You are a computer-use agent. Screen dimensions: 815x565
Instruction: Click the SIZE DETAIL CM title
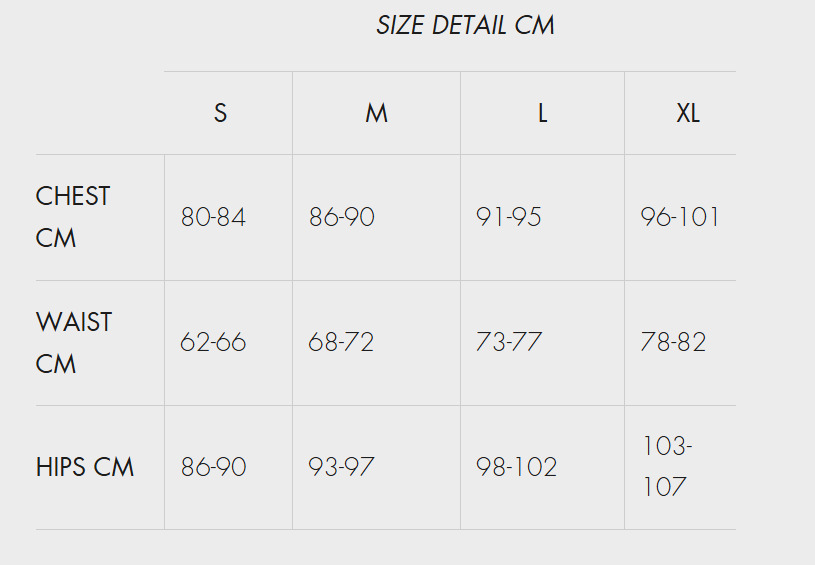(x=465, y=25)
